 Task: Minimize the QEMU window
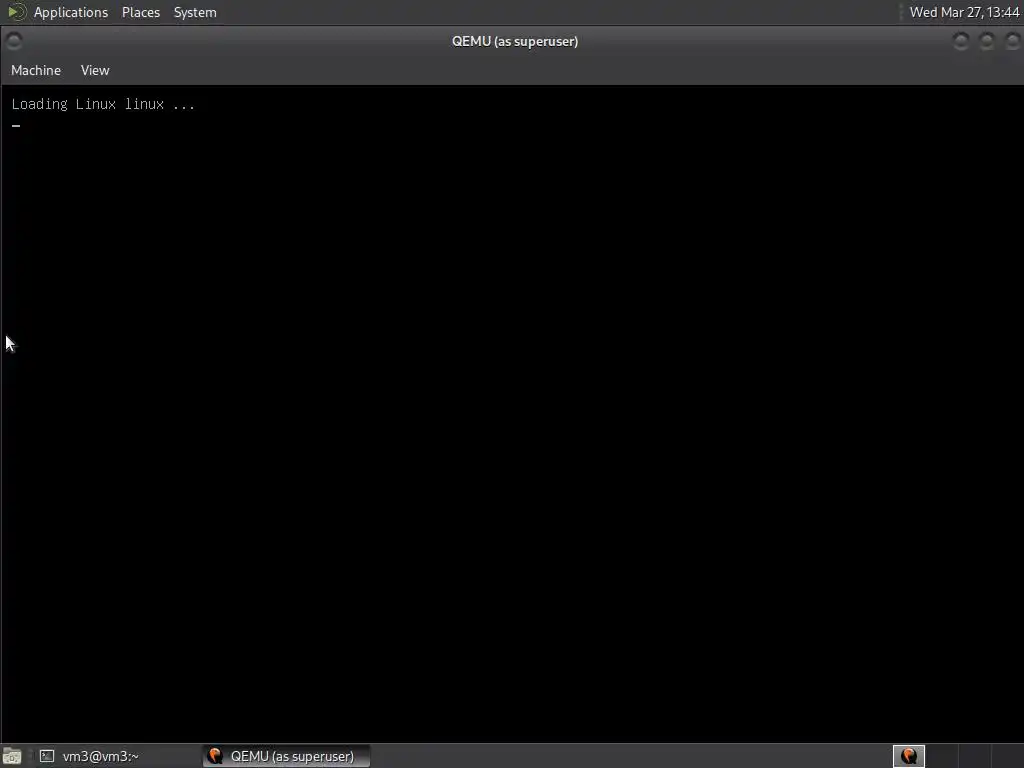click(x=961, y=41)
